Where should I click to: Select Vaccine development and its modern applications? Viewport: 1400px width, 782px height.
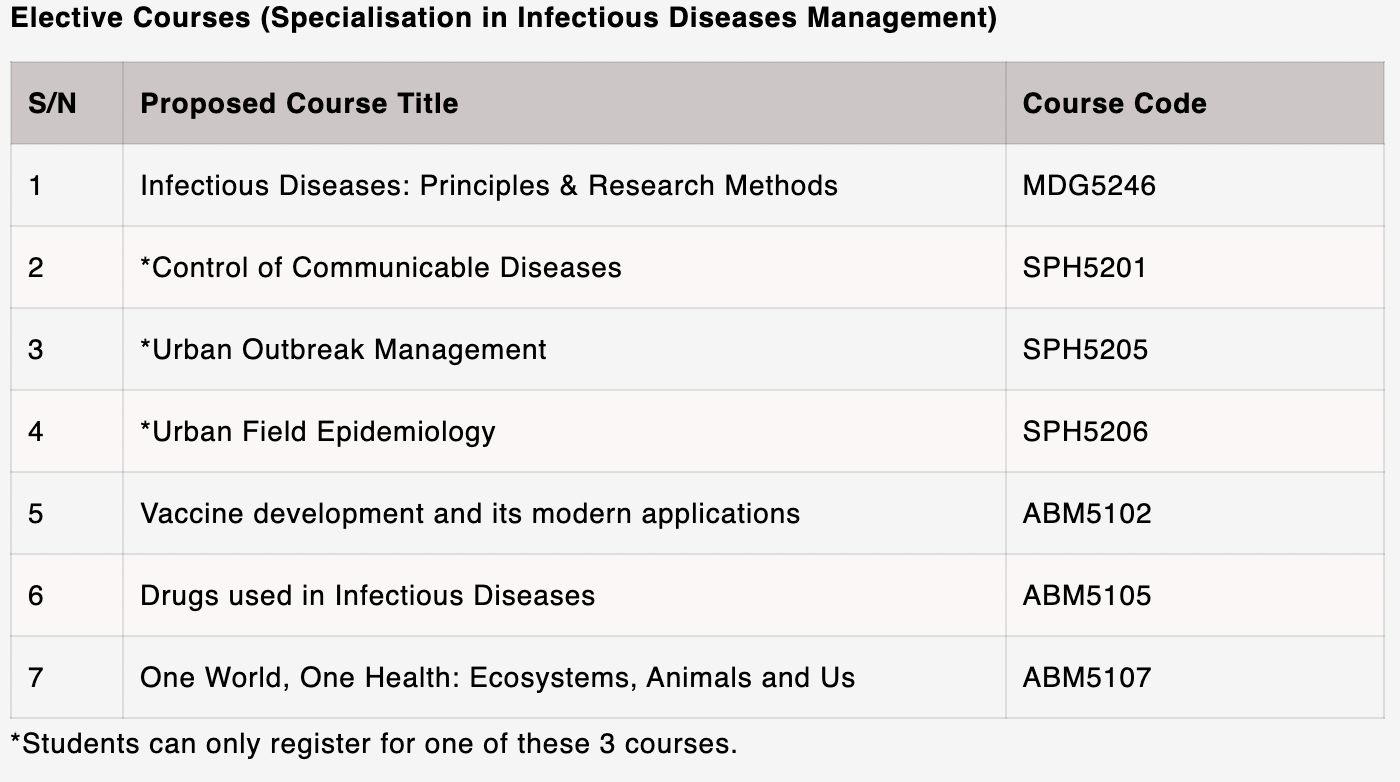(x=470, y=513)
